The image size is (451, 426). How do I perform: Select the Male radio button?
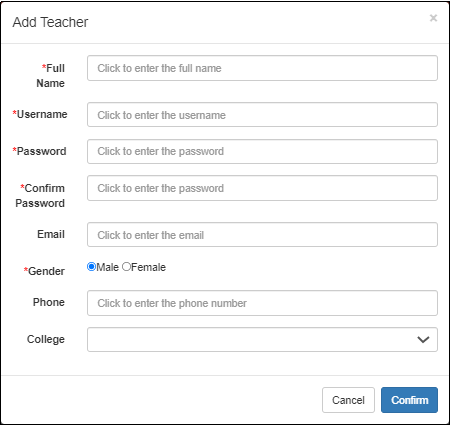(91, 267)
